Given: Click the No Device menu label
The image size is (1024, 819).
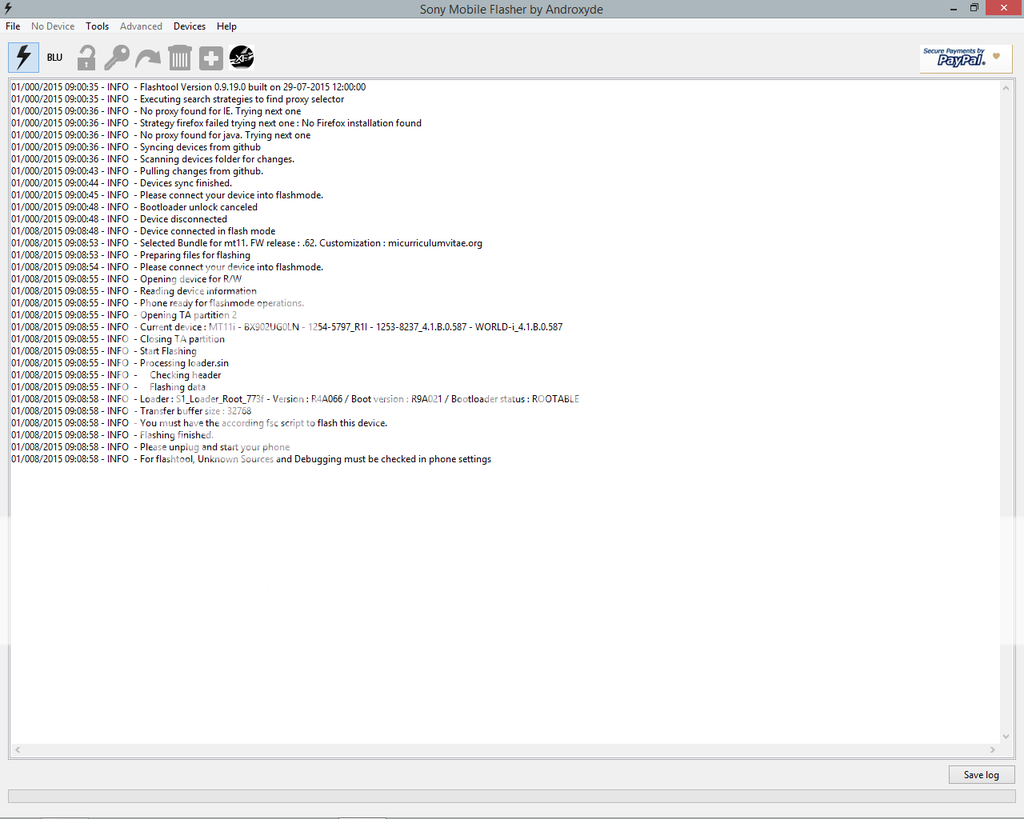Looking at the screenshot, I should 52,26.
